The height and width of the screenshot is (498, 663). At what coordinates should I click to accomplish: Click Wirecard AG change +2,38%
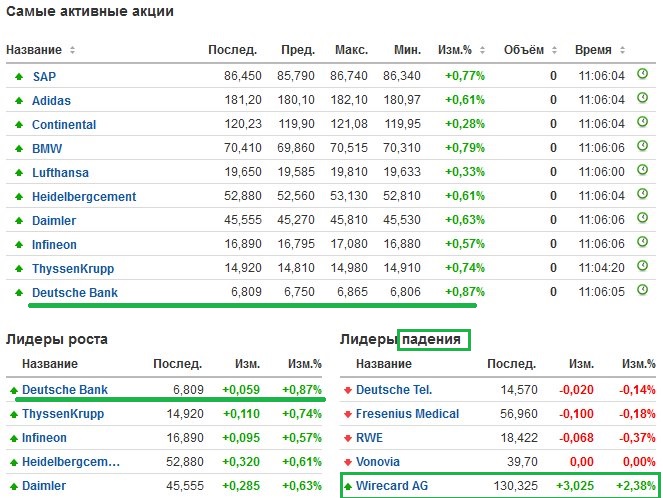636,486
